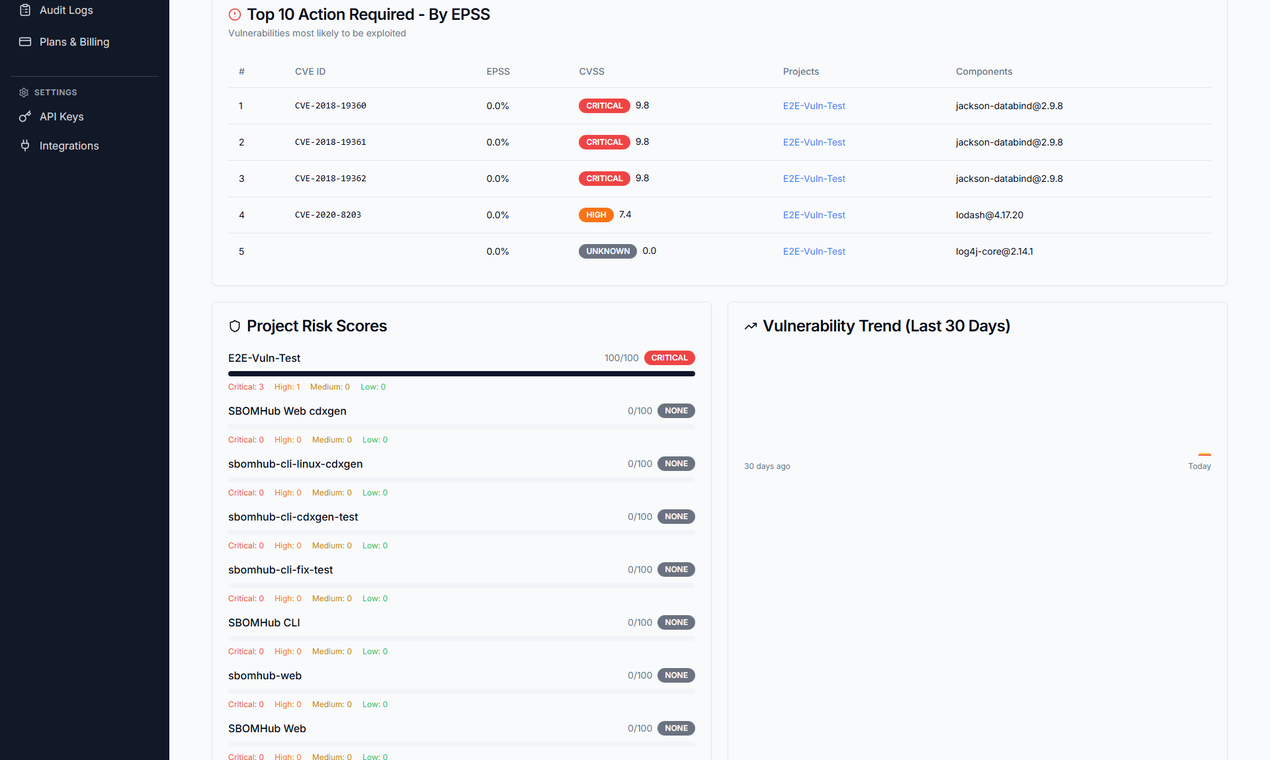Click the Audit Logs clipboard icon

pos(25,10)
